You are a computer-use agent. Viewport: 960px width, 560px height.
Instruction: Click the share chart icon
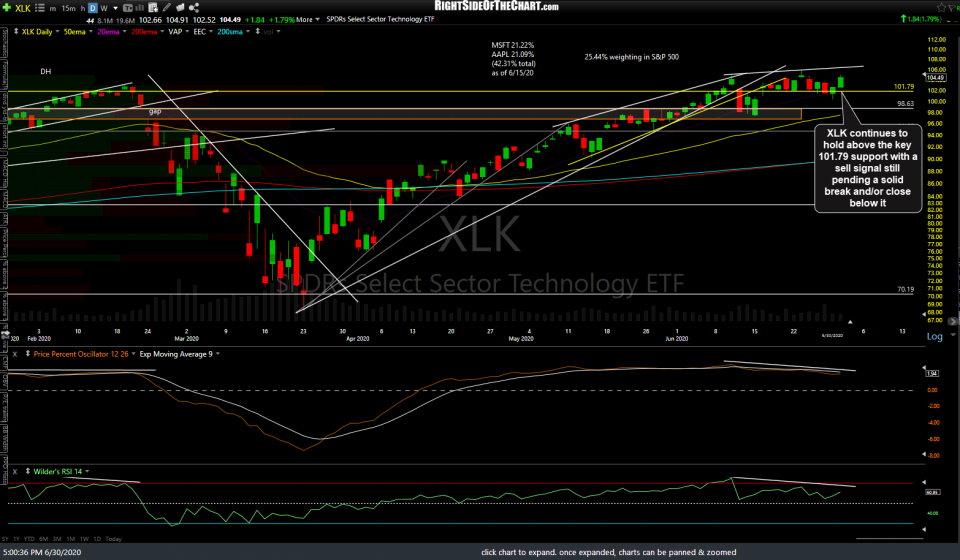(193, 8)
